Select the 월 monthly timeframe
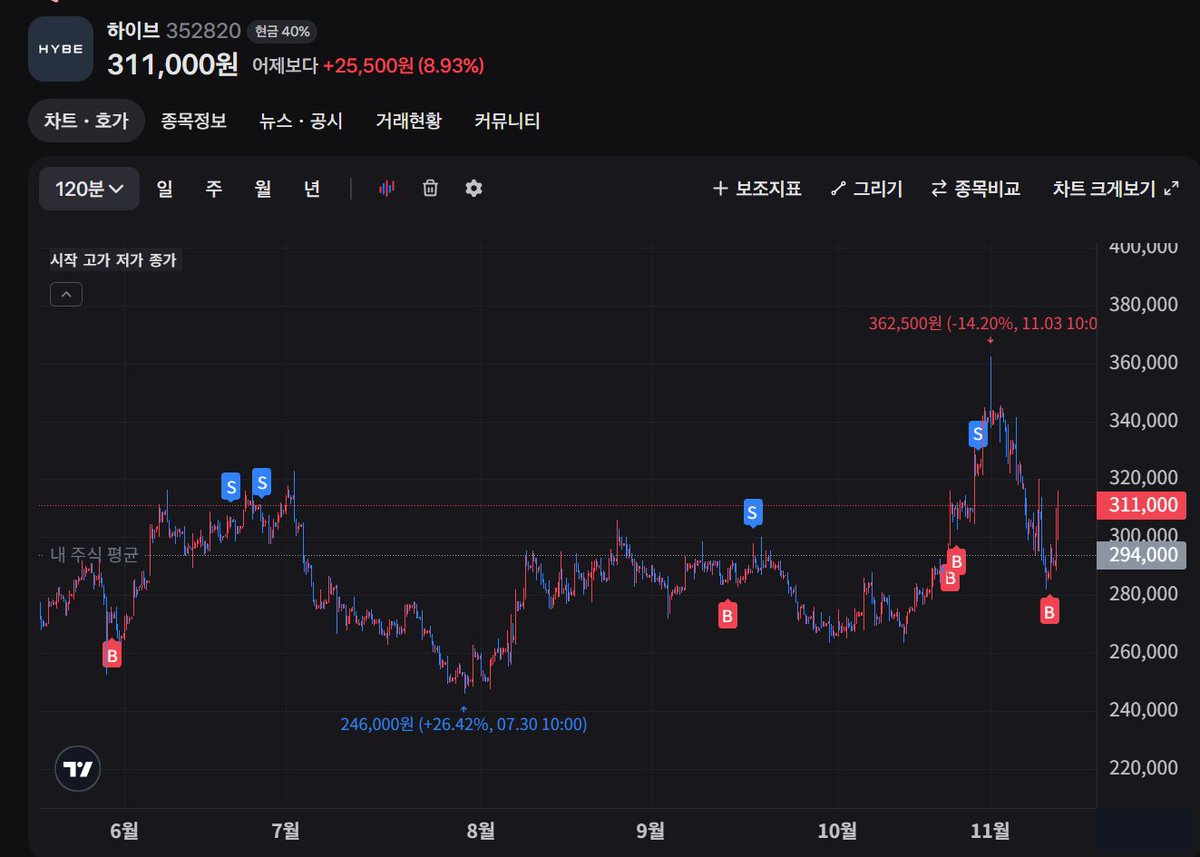Image resolution: width=1200 pixels, height=857 pixels. pyautogui.click(x=263, y=188)
